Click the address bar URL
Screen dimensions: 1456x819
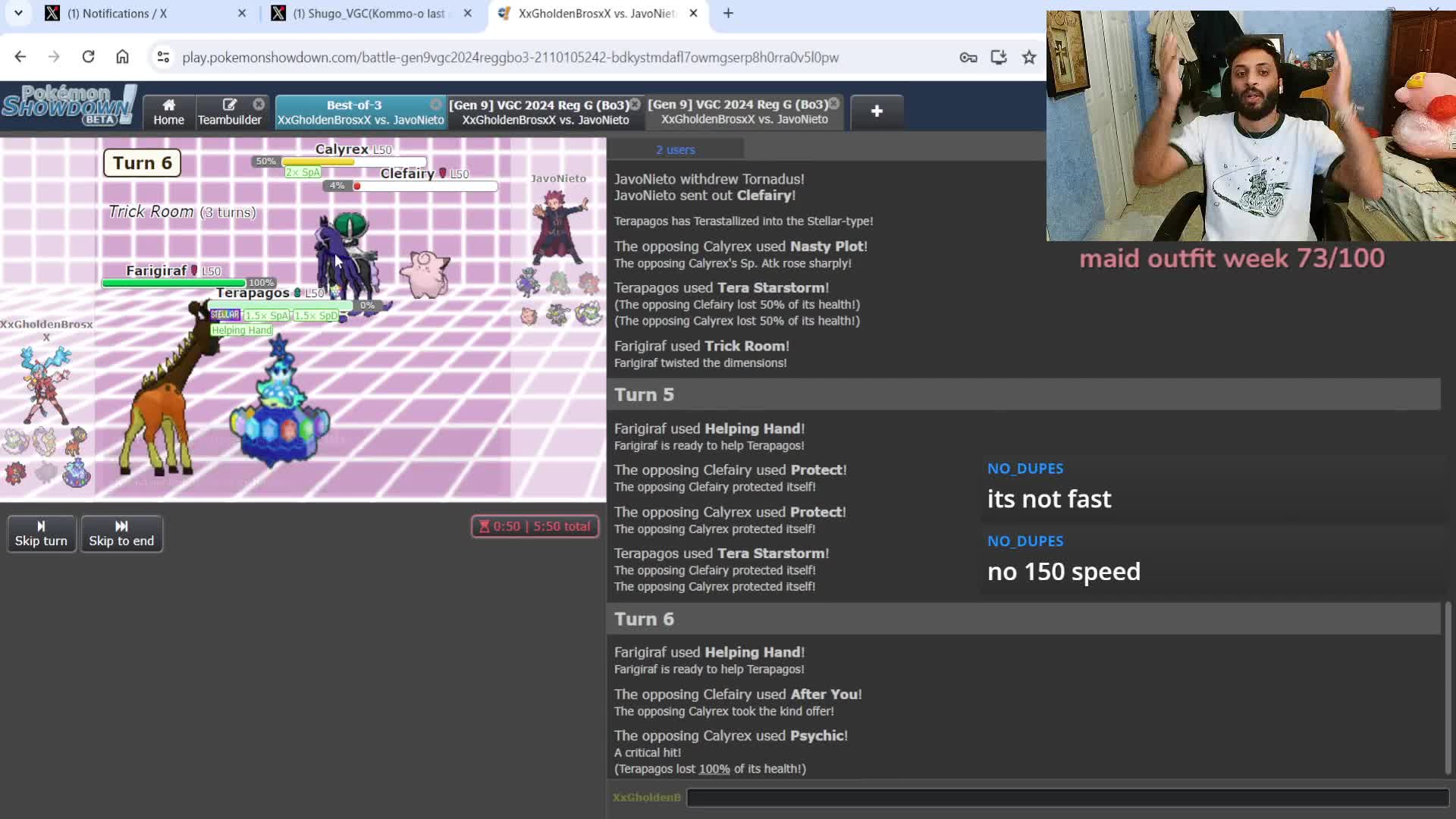(x=510, y=58)
